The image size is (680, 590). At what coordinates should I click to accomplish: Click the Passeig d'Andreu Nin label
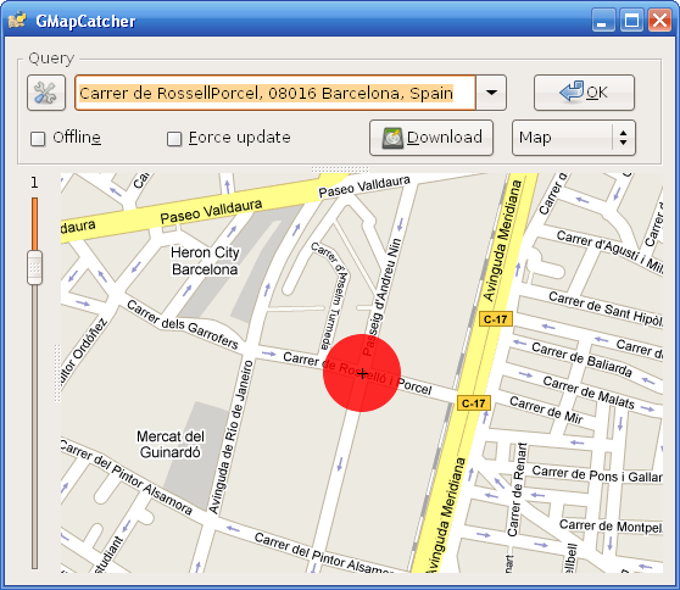382,297
